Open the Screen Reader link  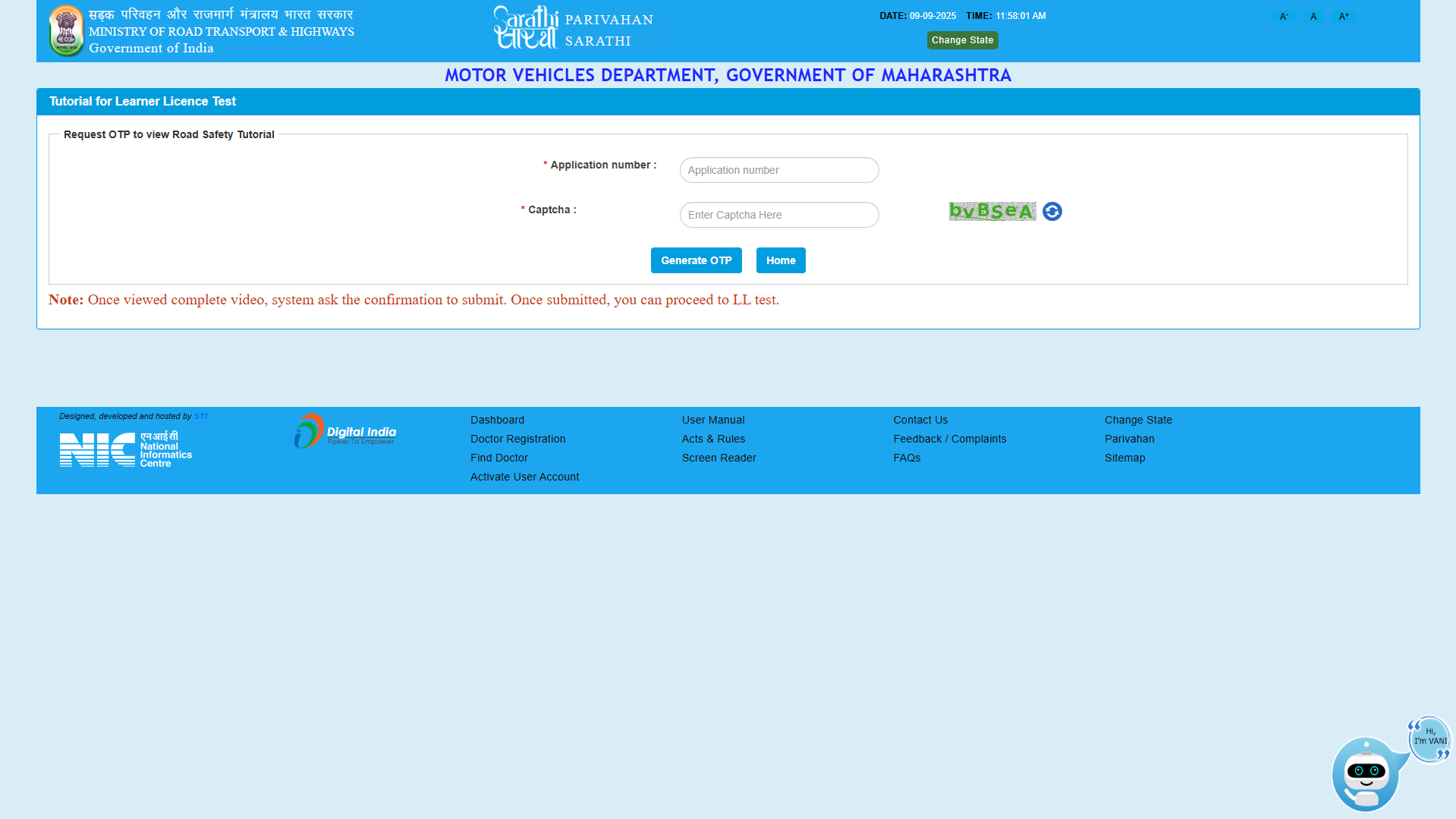719,458
